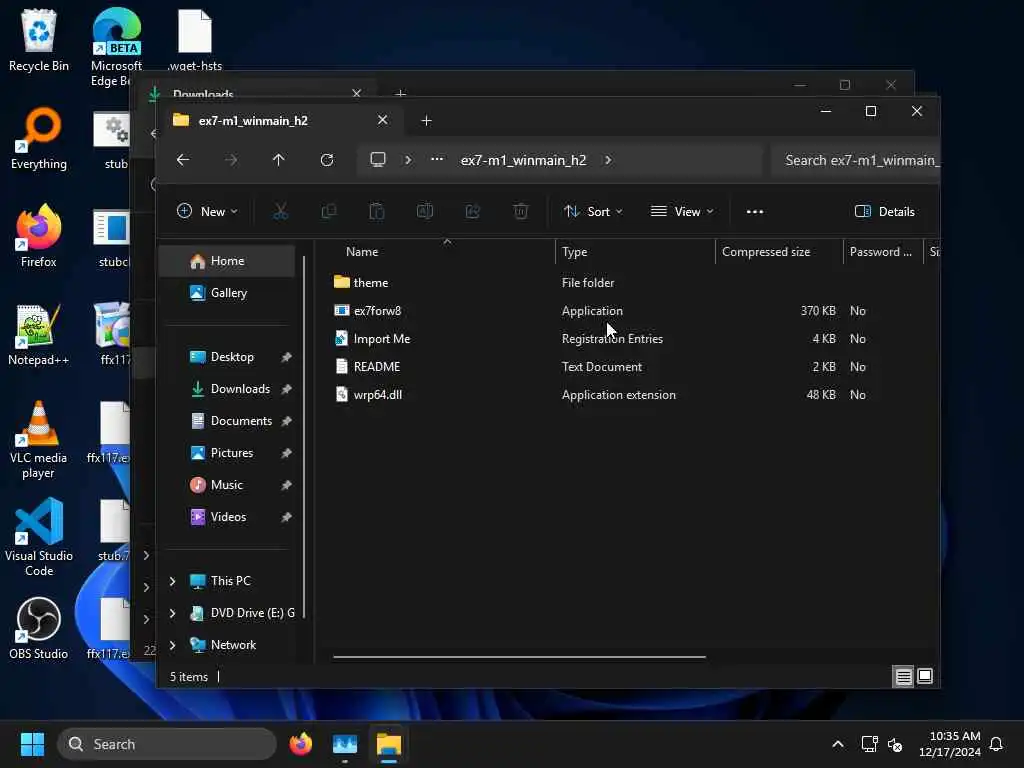This screenshot has height=768, width=1024.
Task: Open Videos in navigation pane
Action: (x=228, y=517)
